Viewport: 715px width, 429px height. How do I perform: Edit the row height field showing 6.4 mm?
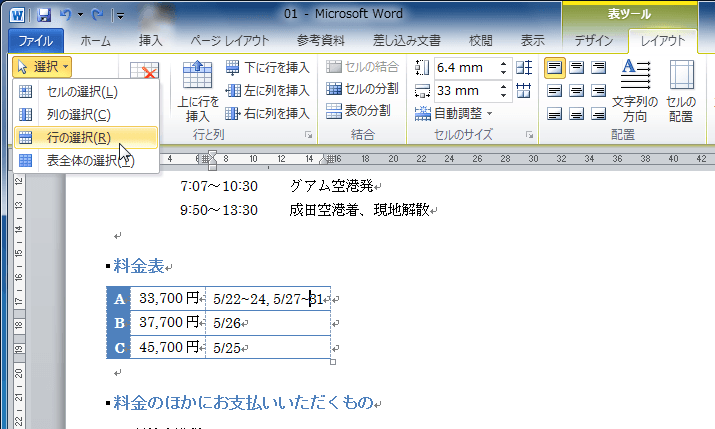pos(465,68)
